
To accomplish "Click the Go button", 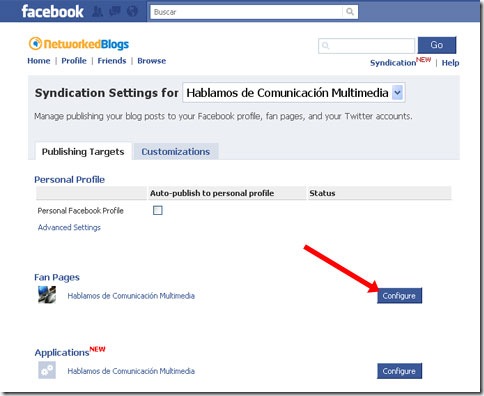I will (437, 45).
